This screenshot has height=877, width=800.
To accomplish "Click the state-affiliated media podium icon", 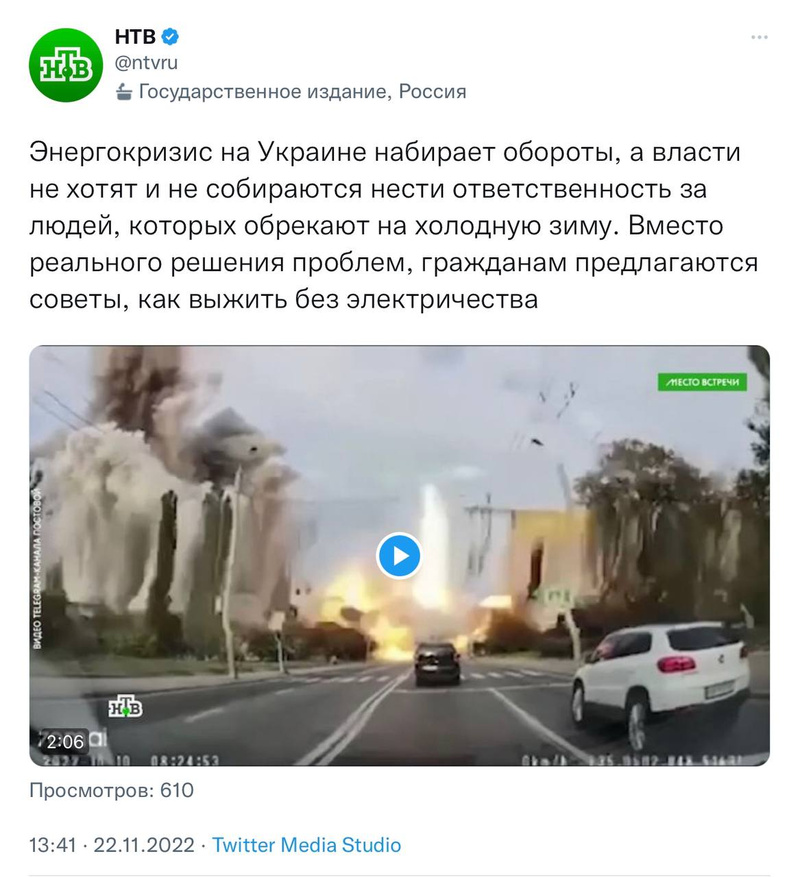I will [124, 91].
